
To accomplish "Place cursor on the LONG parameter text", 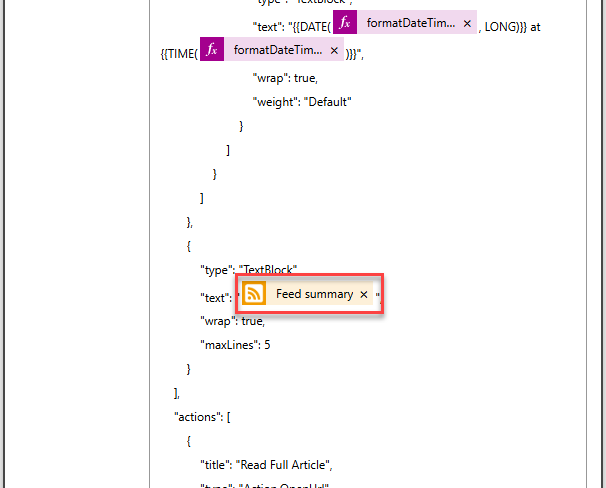I will coord(502,26).
